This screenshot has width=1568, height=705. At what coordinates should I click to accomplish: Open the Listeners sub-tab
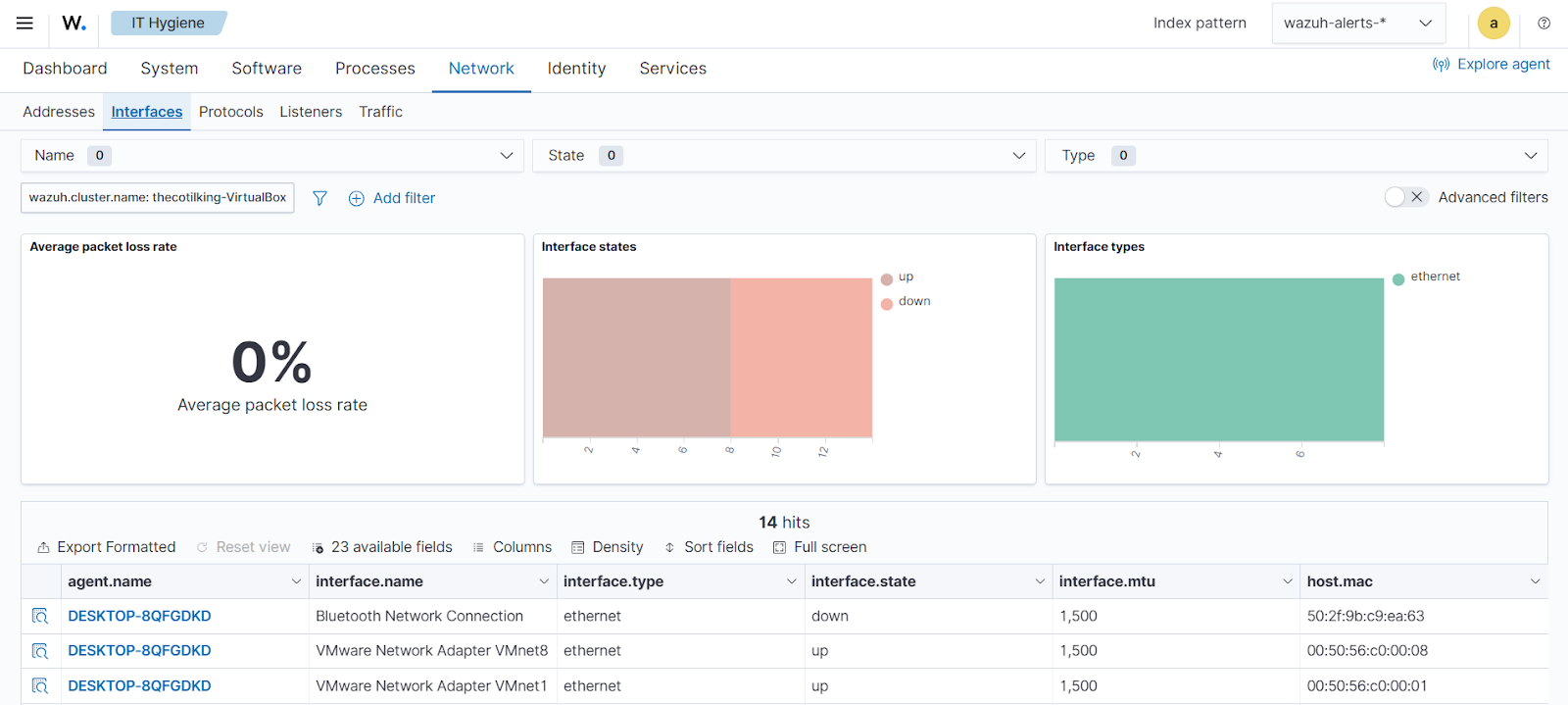311,112
